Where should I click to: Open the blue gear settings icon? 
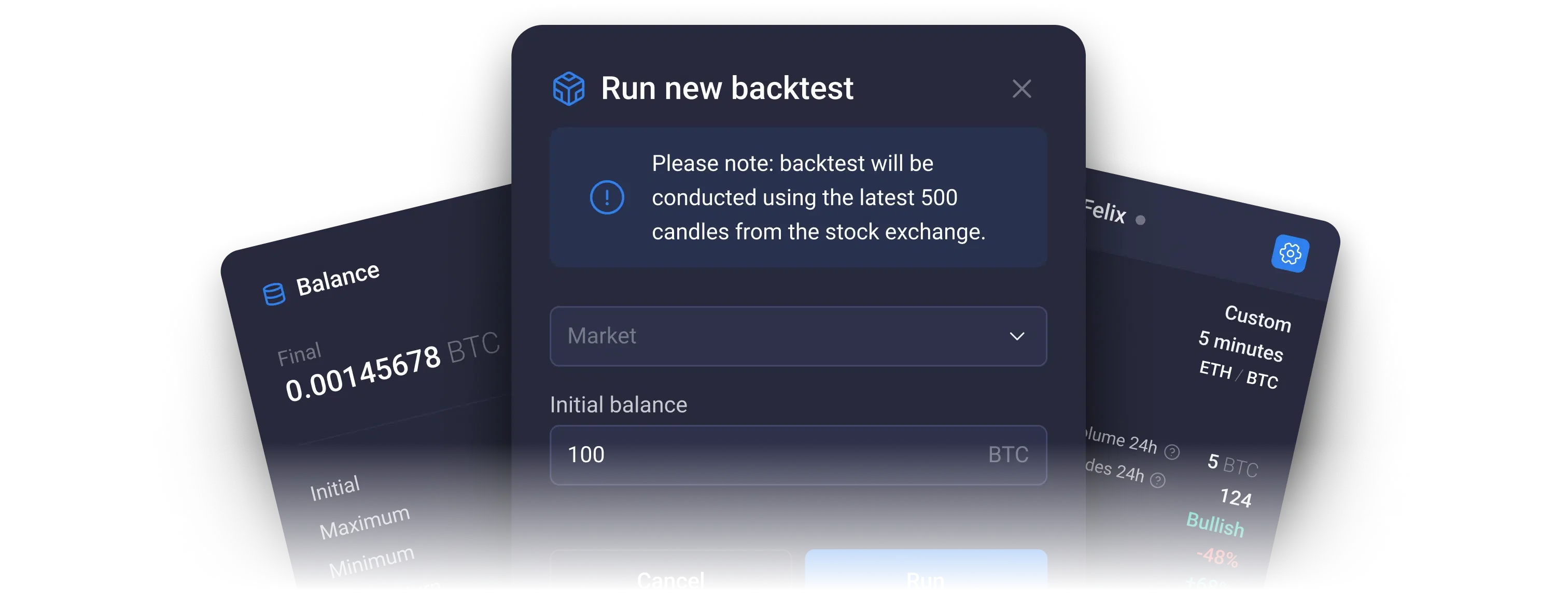(1290, 253)
